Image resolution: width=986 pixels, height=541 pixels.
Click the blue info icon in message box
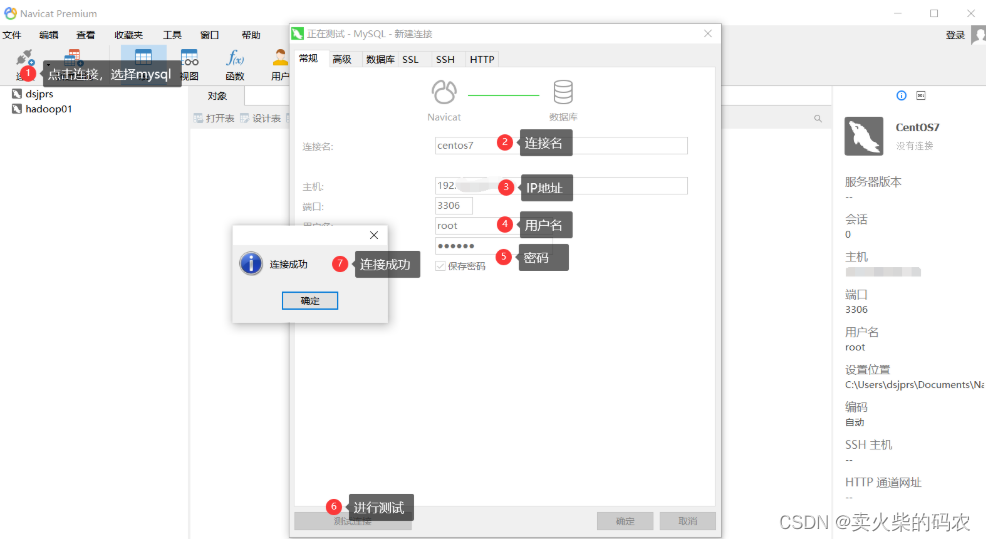coord(251,263)
